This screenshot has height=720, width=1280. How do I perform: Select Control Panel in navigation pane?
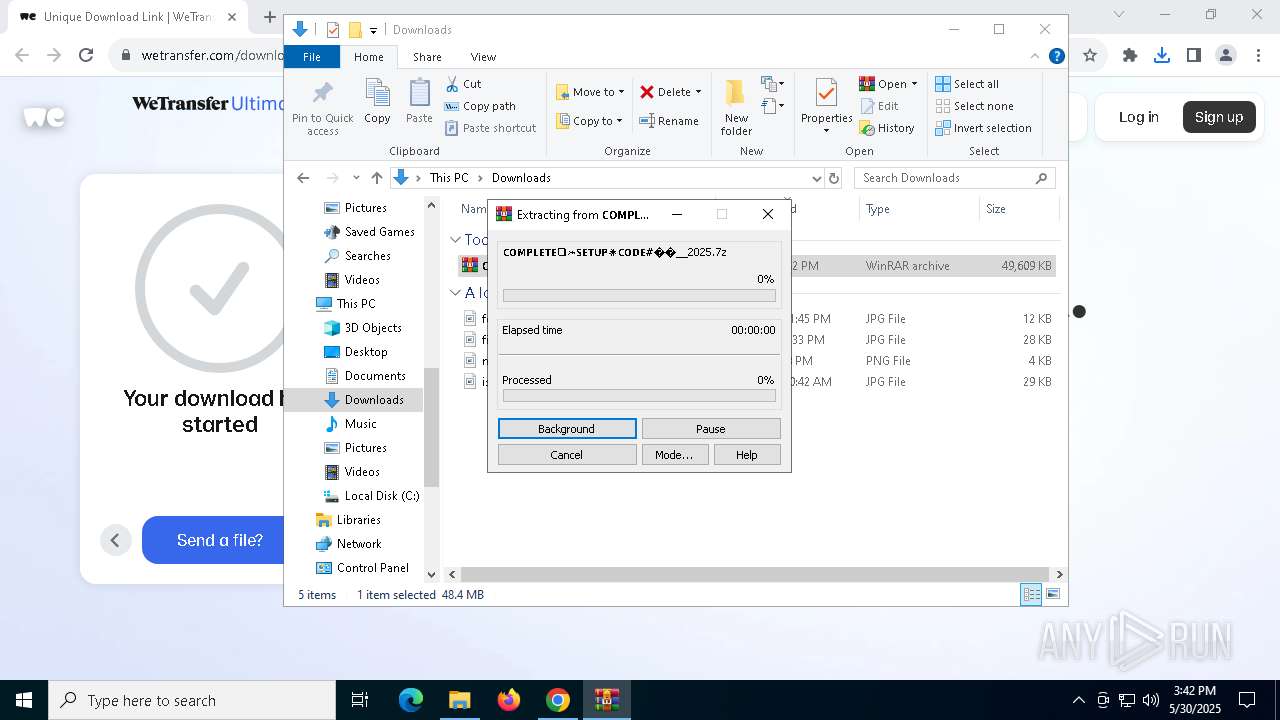point(363,568)
